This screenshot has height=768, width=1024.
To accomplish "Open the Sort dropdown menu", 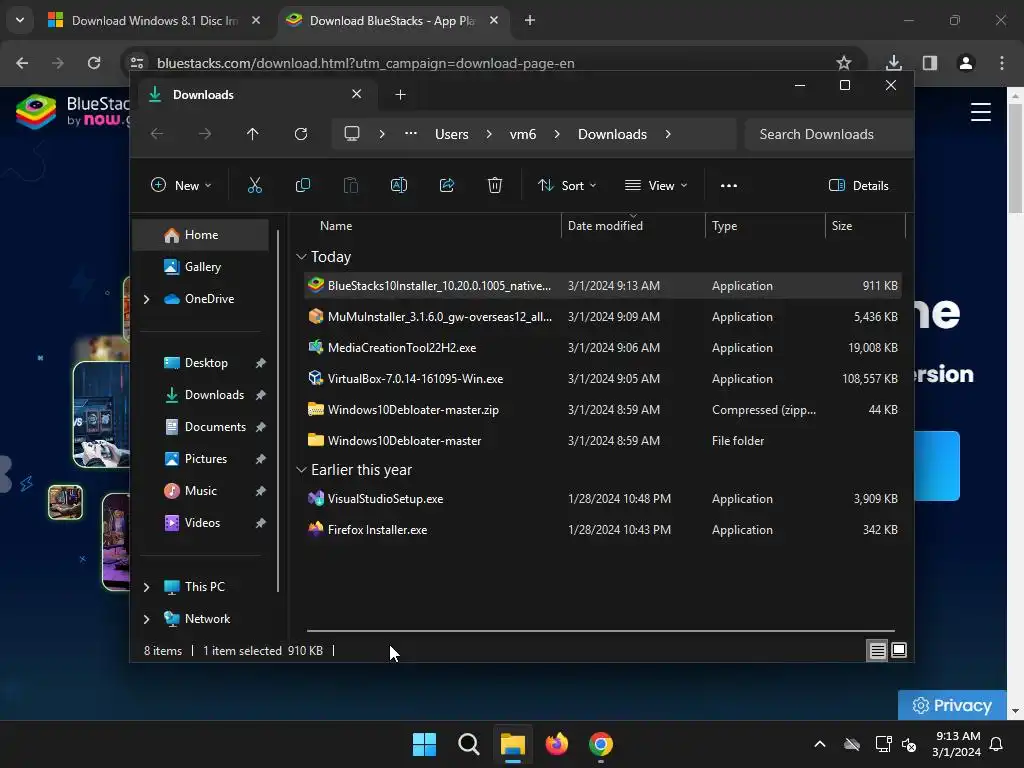I will point(566,185).
